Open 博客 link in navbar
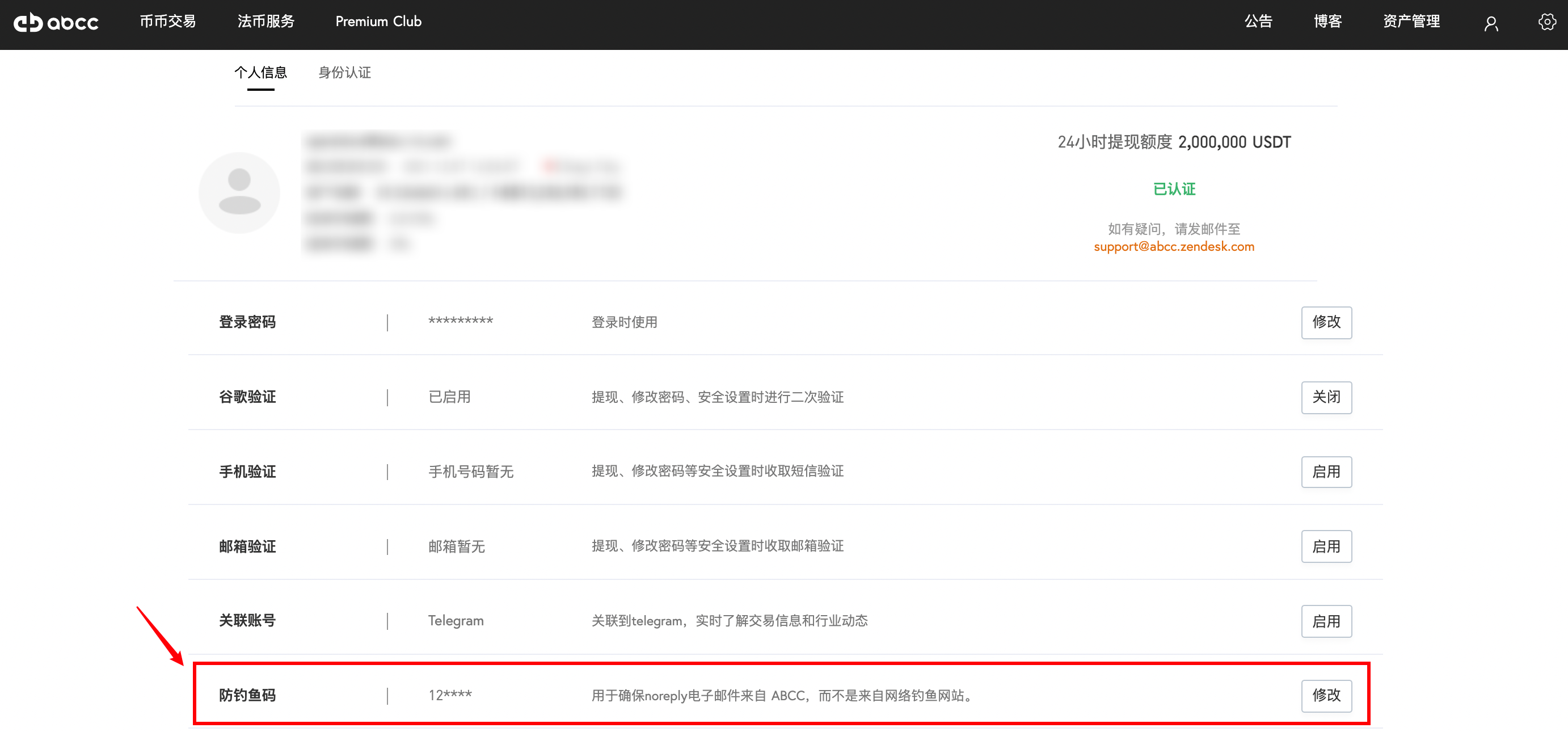This screenshot has height=732, width=1568. click(1327, 22)
